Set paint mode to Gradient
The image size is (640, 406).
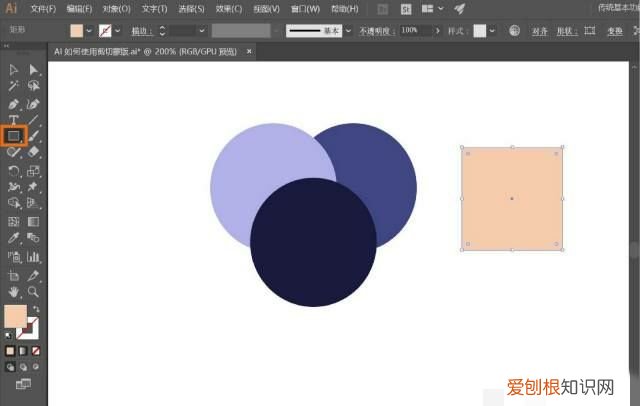coord(23,351)
